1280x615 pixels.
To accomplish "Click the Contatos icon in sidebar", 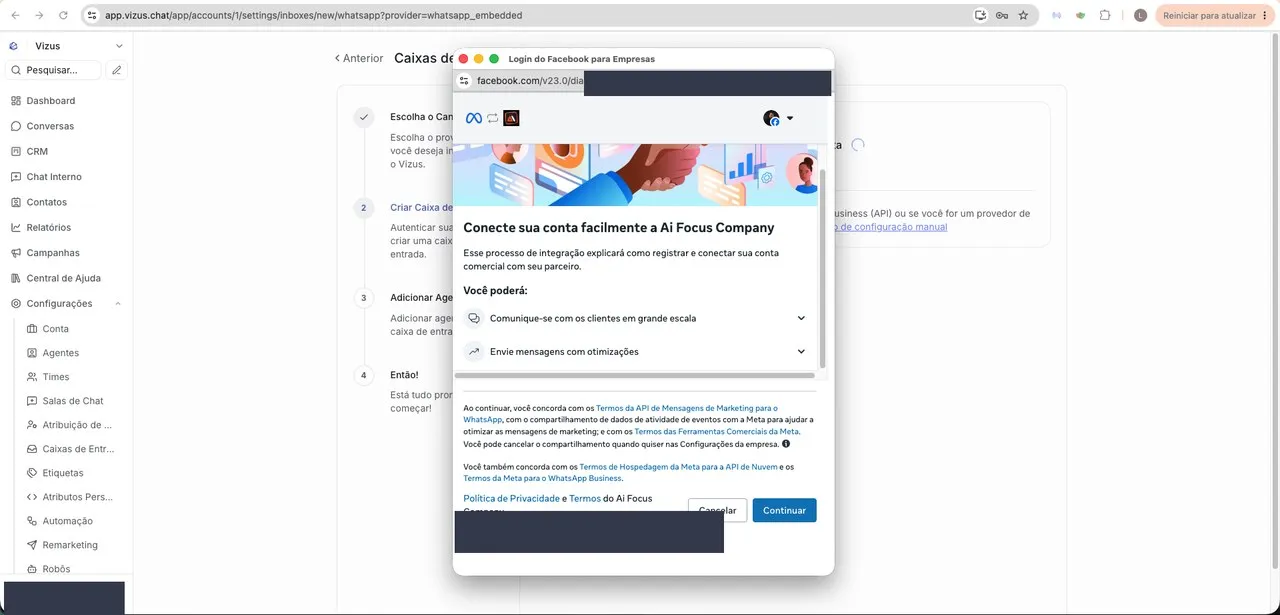I will click(16, 202).
